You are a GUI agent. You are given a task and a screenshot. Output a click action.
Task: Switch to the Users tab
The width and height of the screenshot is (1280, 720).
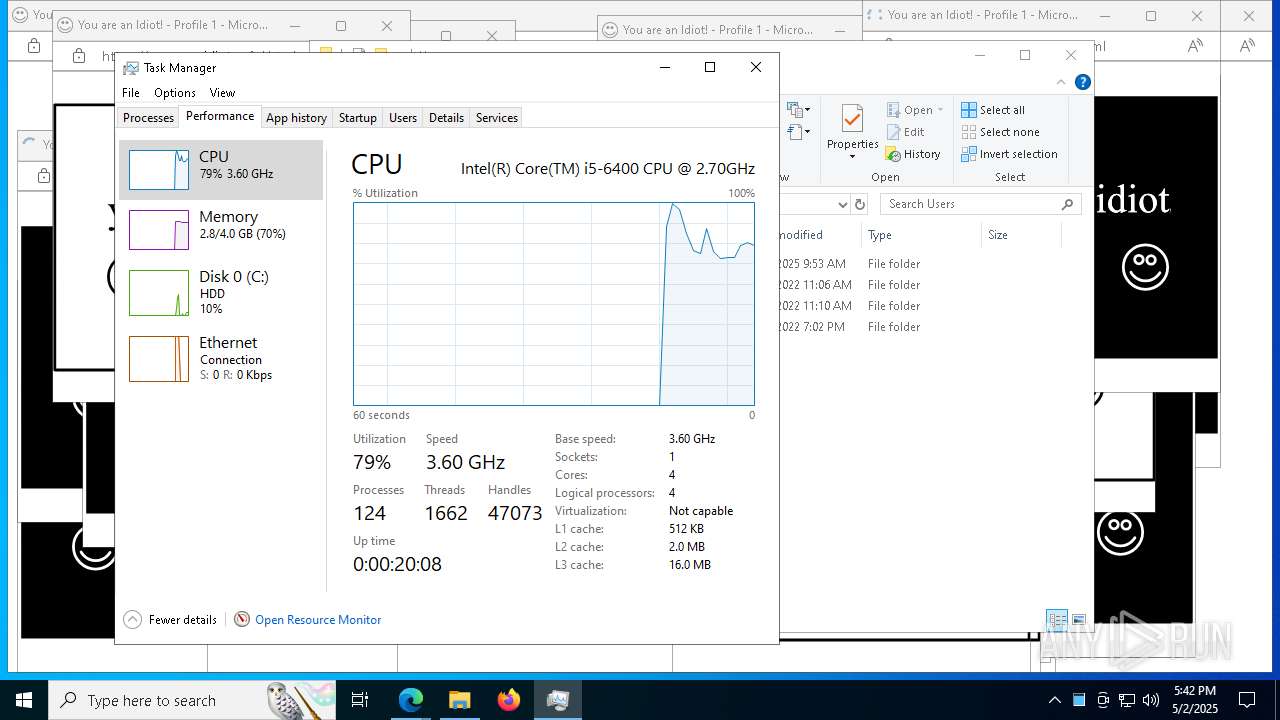(x=403, y=118)
